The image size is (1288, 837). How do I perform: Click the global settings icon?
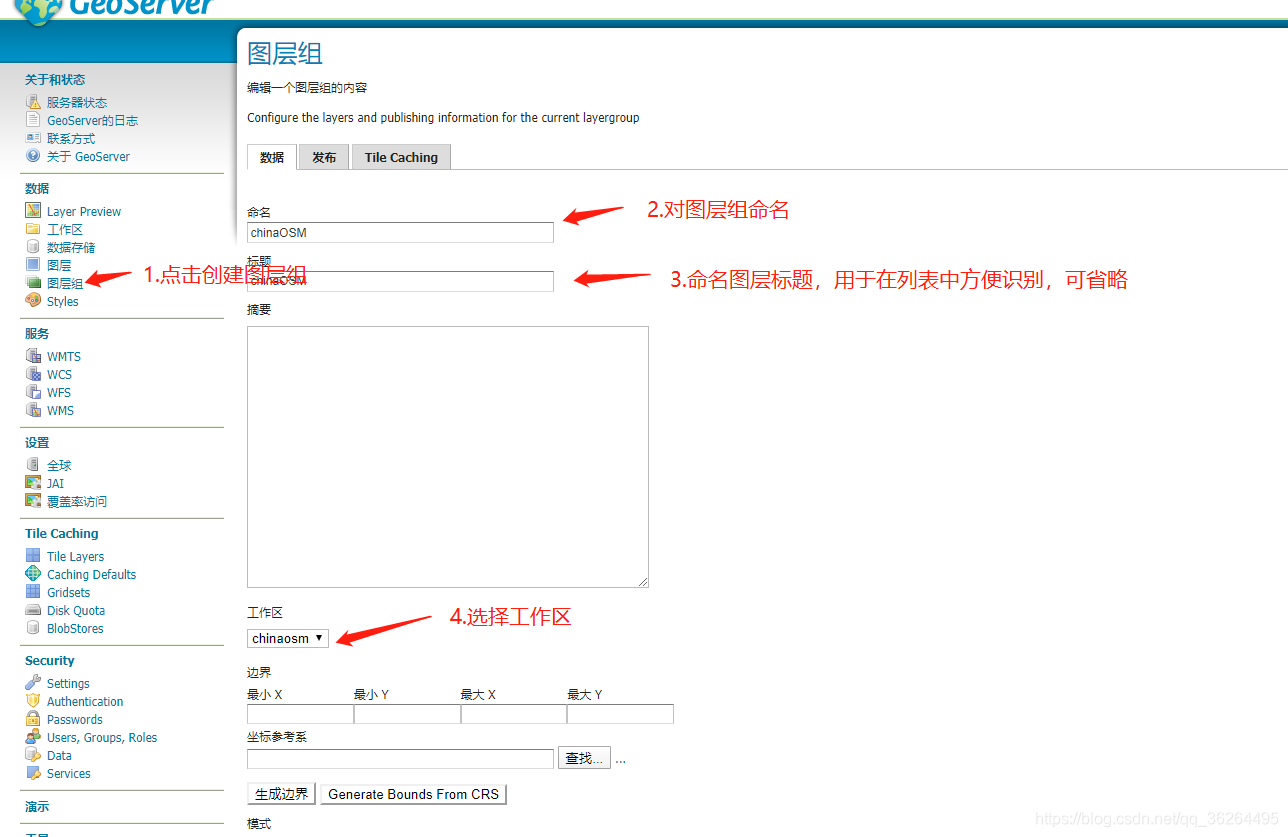coord(33,465)
